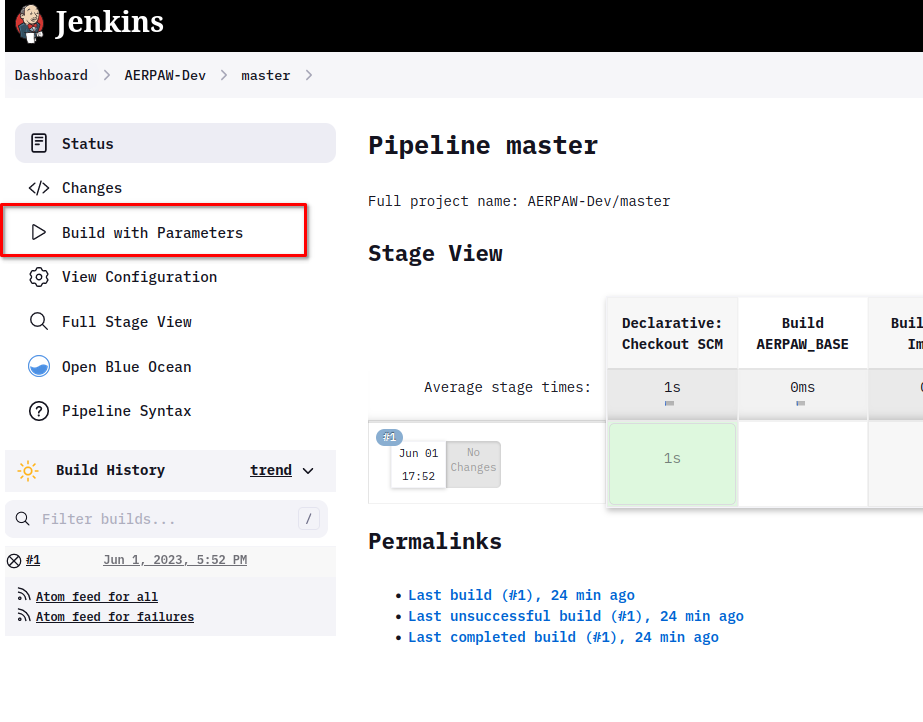The image size is (923, 722).
Task: Open Atom feed for all
Action: tap(97, 597)
